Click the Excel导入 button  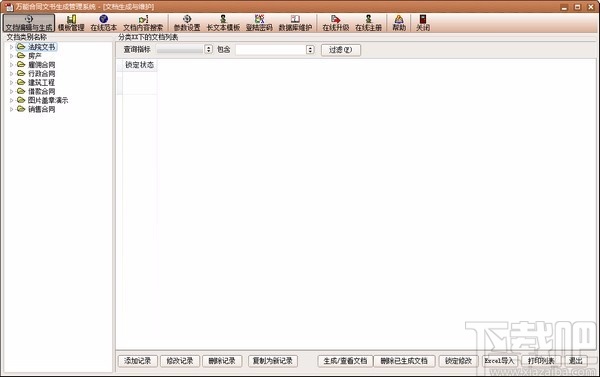499,361
